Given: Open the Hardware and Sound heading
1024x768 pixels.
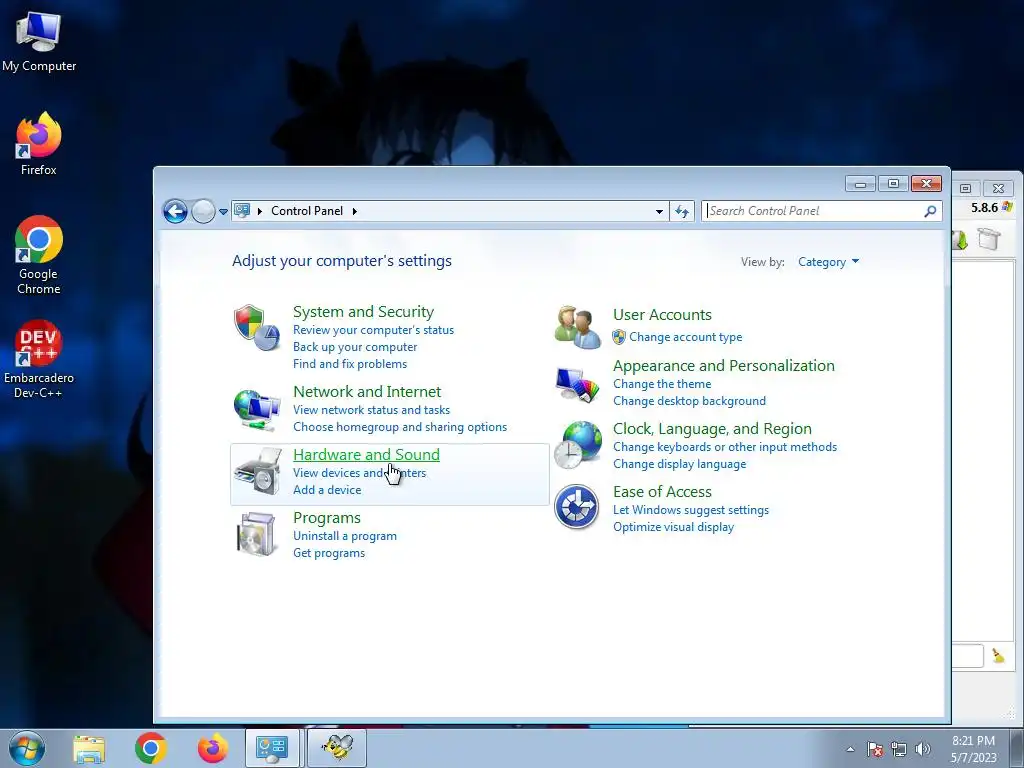Looking at the screenshot, I should (366, 455).
